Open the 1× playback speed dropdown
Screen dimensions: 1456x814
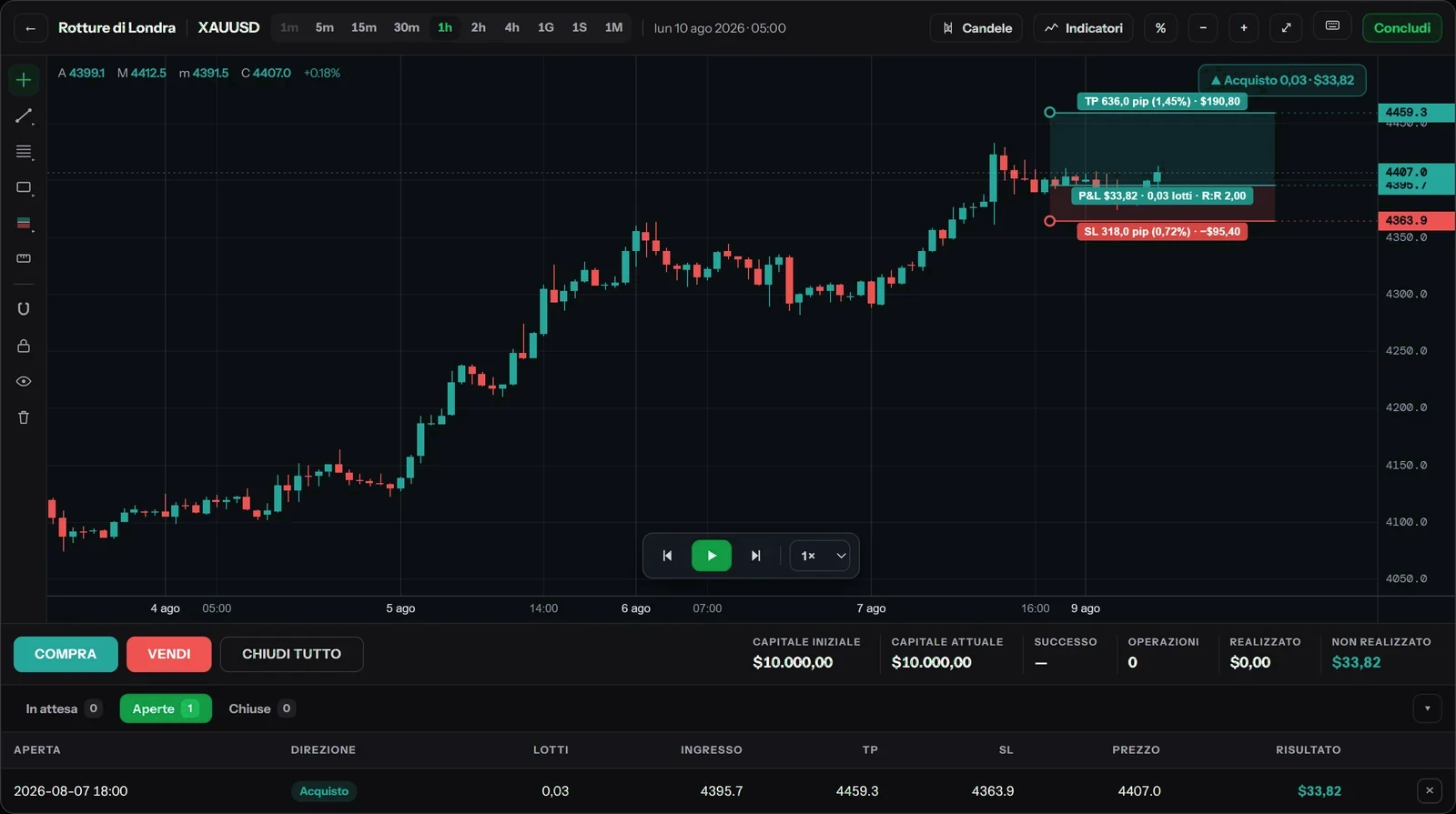tap(820, 556)
